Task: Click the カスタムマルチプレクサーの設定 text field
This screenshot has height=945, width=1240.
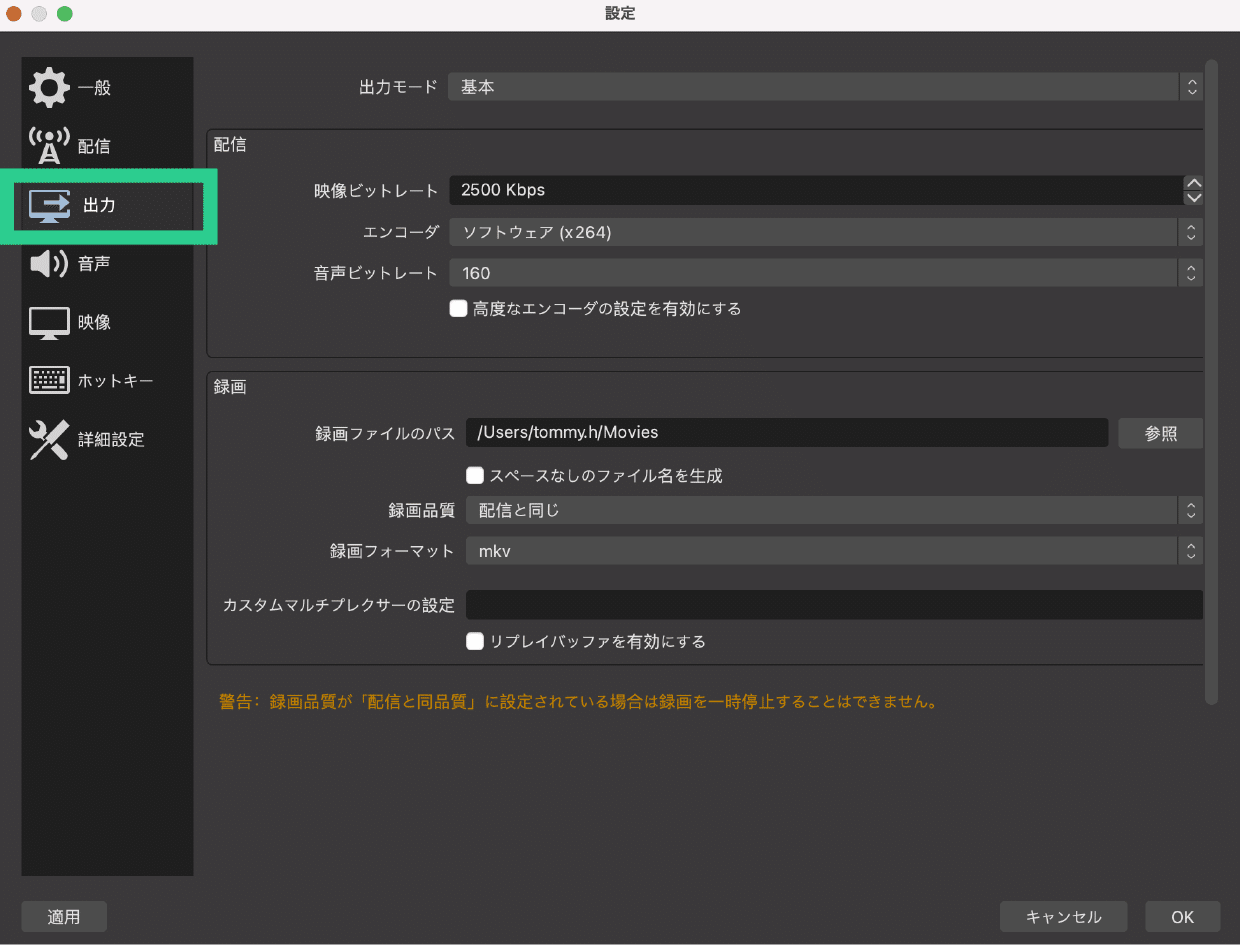Action: coord(834,605)
